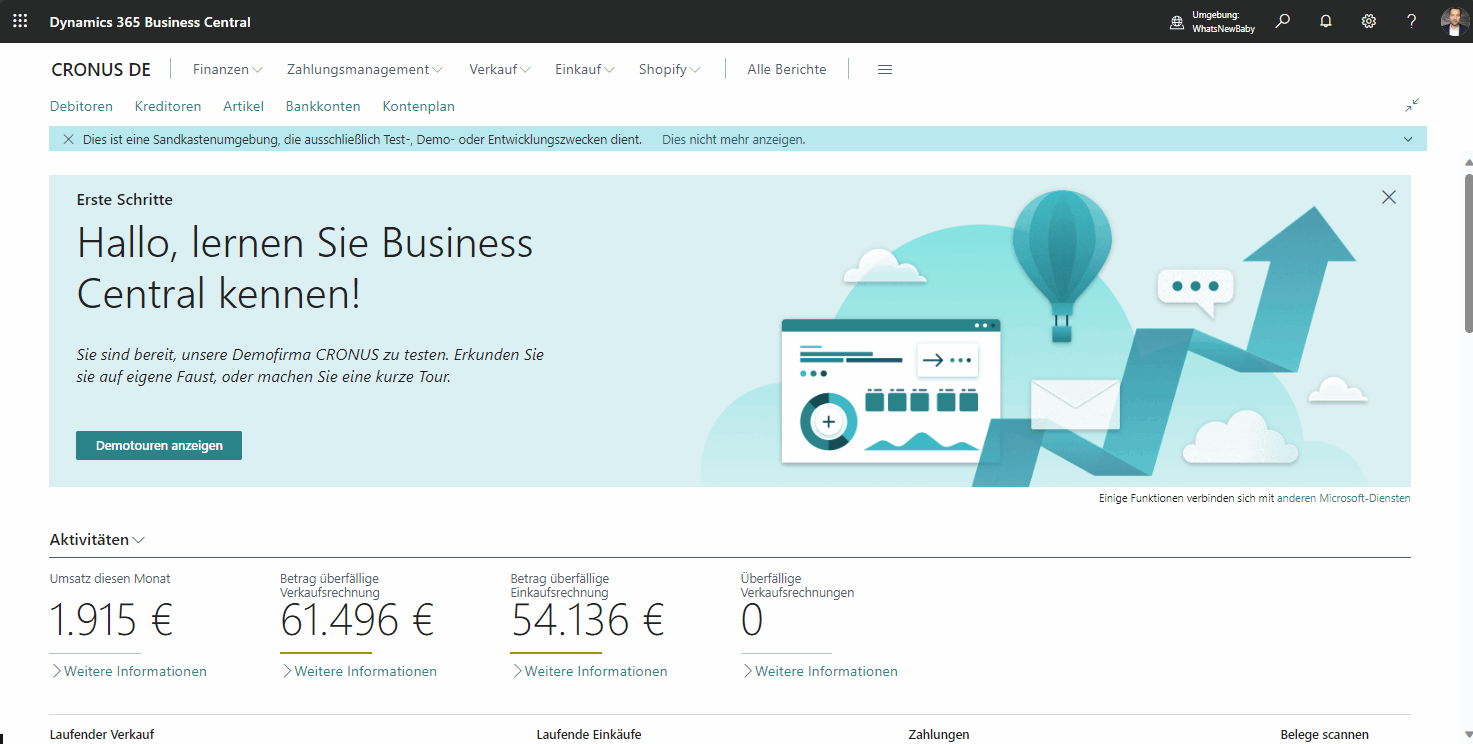Open the search magnifier icon
1473x744 pixels.
click(1283, 21)
